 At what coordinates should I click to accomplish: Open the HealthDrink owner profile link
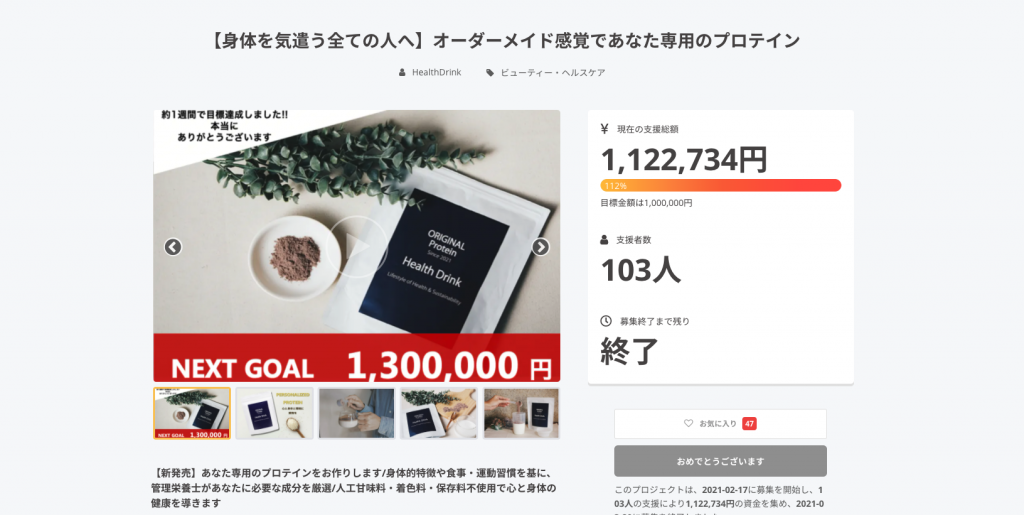436,72
